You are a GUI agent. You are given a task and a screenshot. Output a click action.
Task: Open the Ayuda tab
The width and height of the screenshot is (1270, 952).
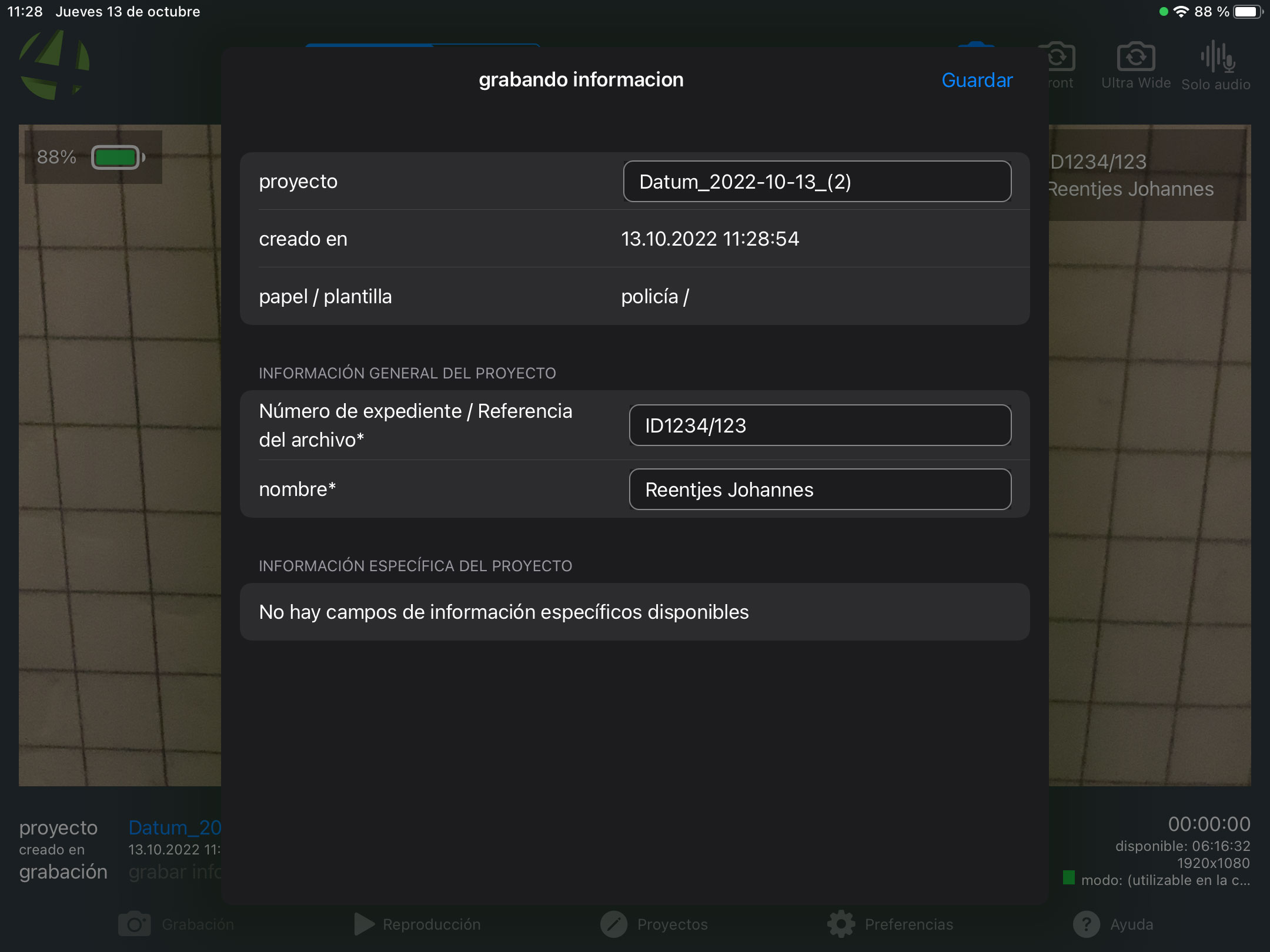point(1112,924)
